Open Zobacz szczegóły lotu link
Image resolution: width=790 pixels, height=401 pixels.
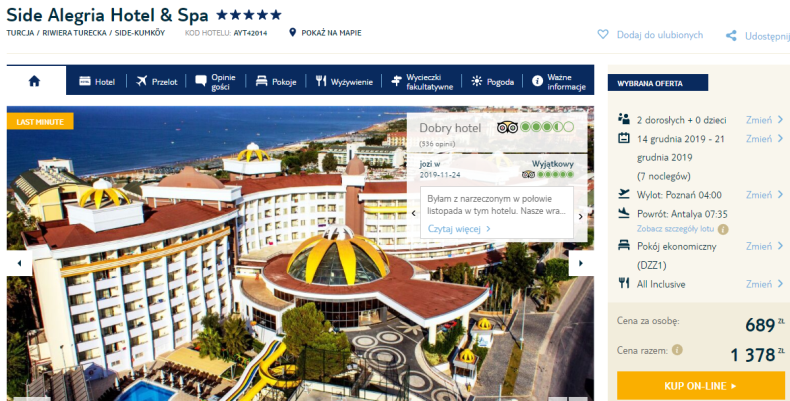(675, 229)
